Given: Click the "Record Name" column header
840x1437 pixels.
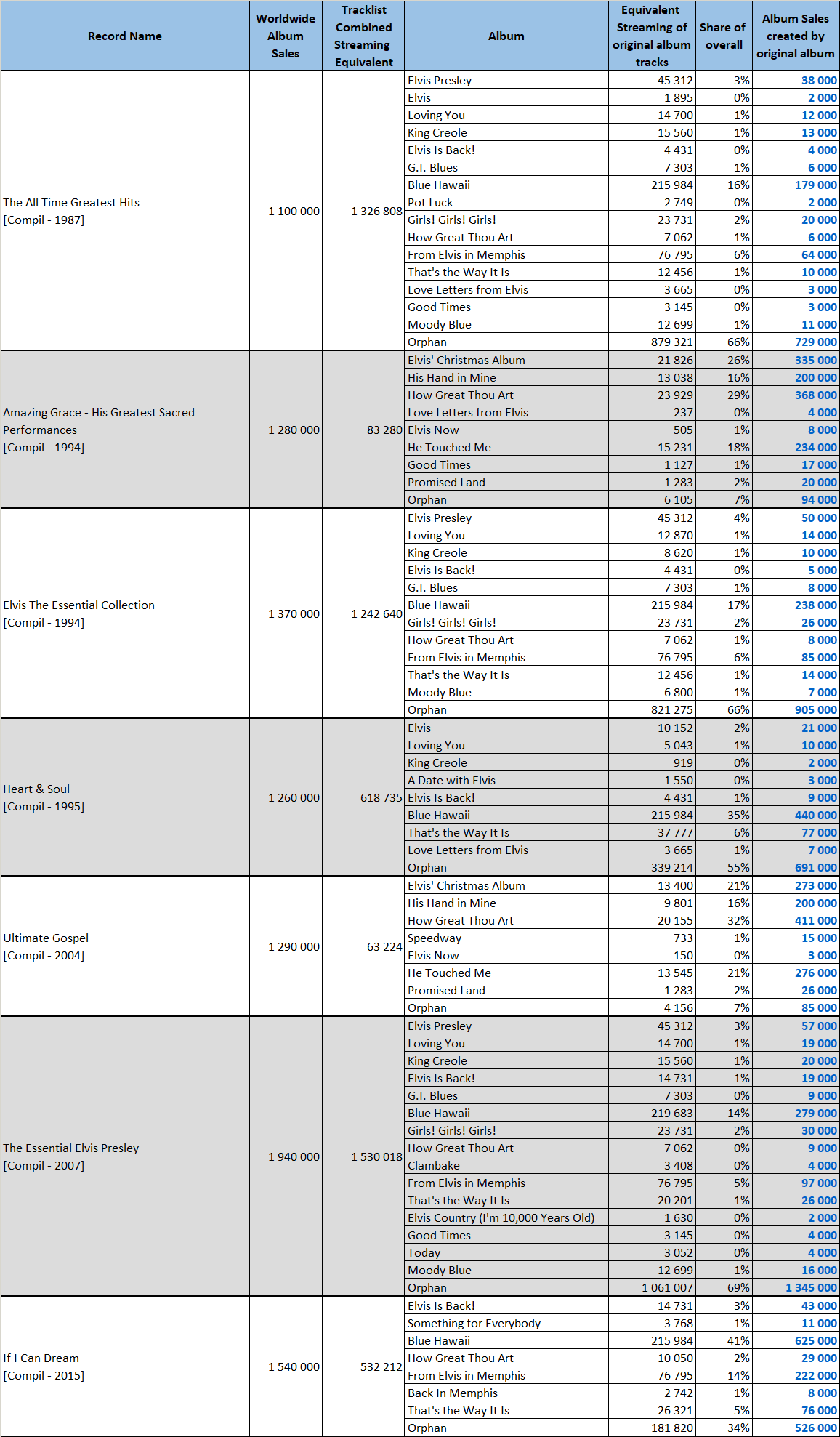Looking at the screenshot, I should click(125, 36).
